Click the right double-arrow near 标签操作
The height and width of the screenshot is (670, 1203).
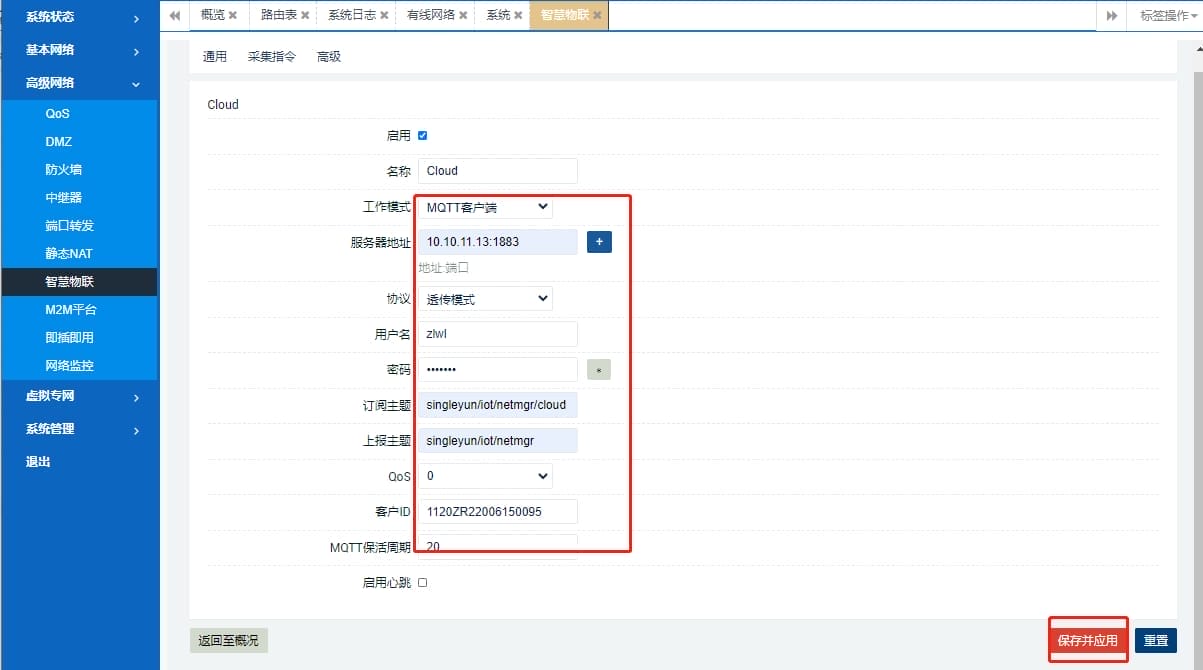1114,15
